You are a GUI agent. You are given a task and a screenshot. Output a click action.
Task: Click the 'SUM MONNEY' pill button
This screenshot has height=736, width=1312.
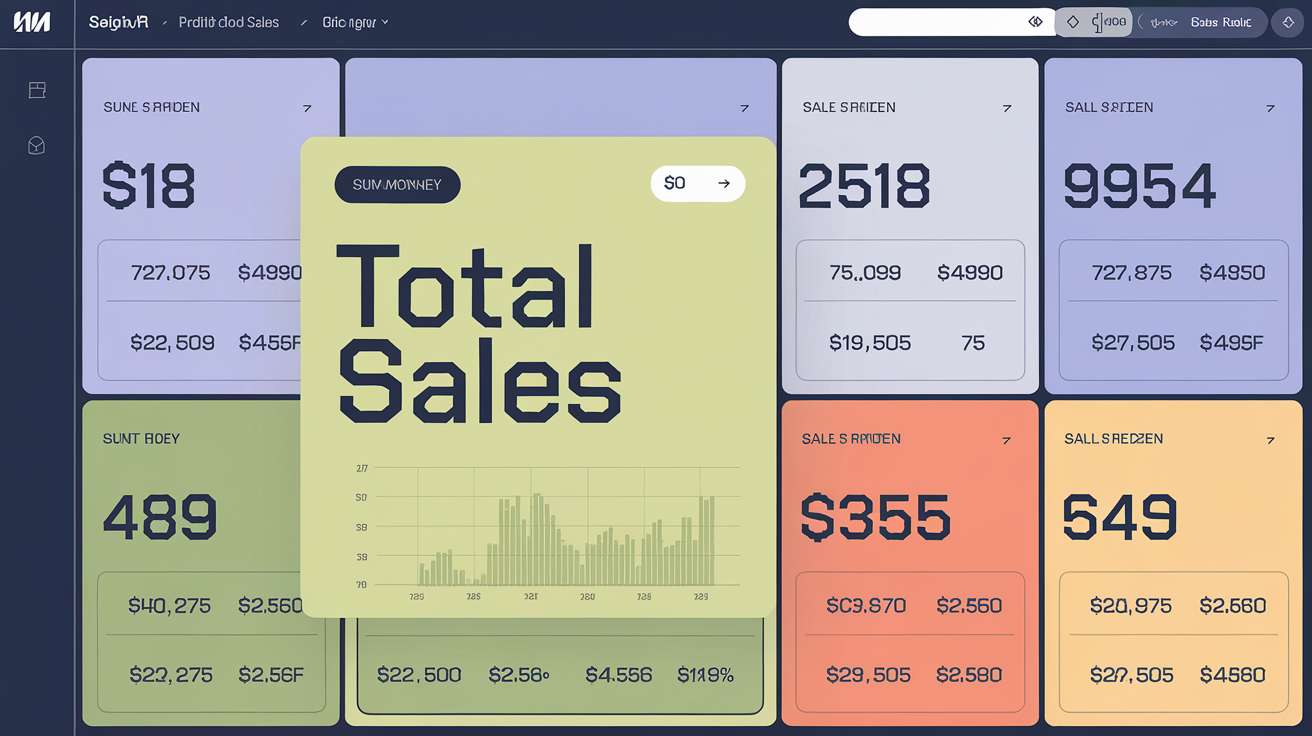(397, 185)
